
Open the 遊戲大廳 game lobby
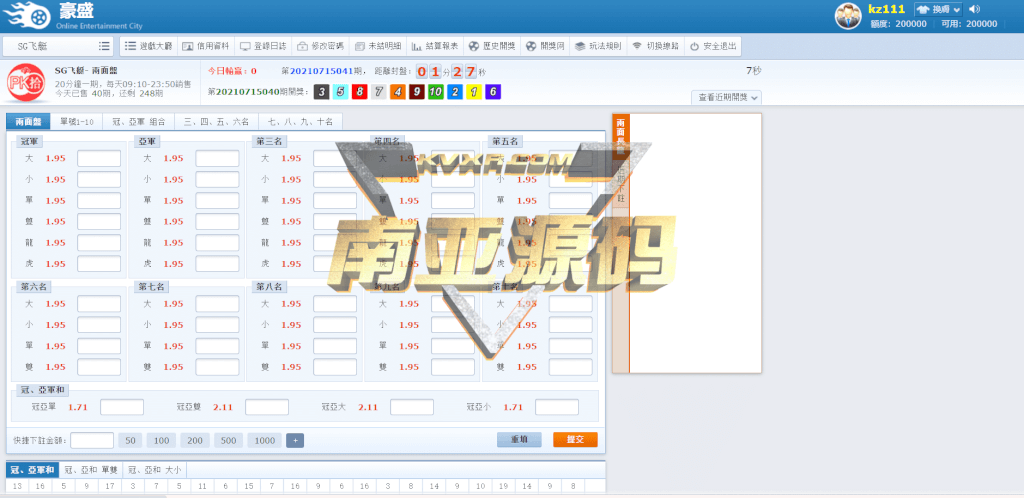point(148,46)
